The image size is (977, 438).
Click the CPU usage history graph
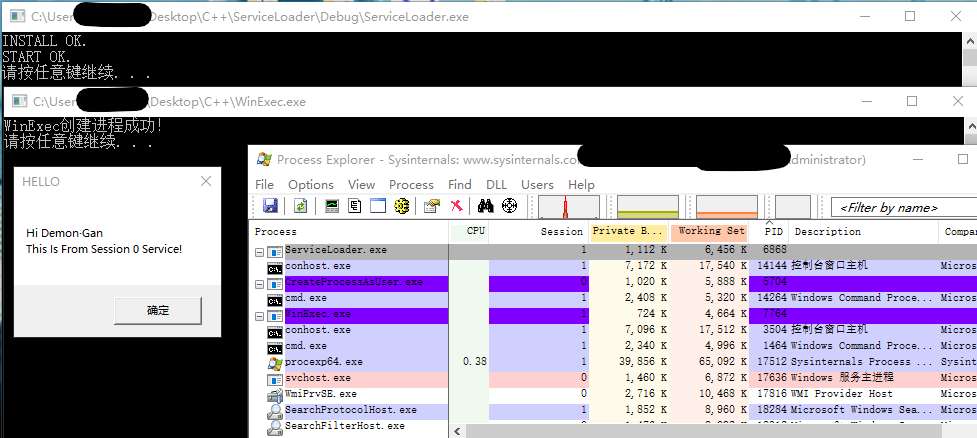pos(569,206)
